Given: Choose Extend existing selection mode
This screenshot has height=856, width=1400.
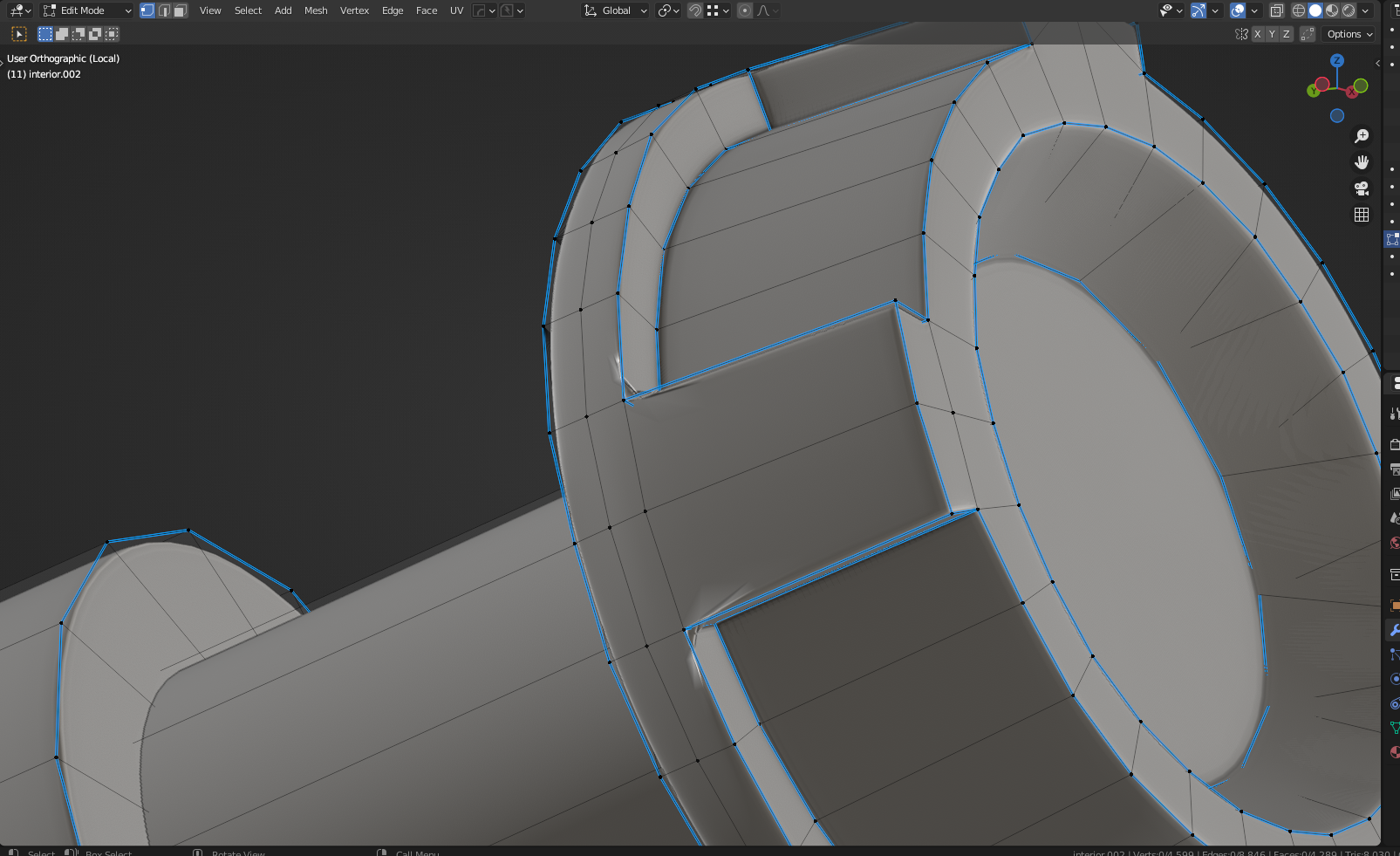Looking at the screenshot, I should pyautogui.click(x=62, y=34).
